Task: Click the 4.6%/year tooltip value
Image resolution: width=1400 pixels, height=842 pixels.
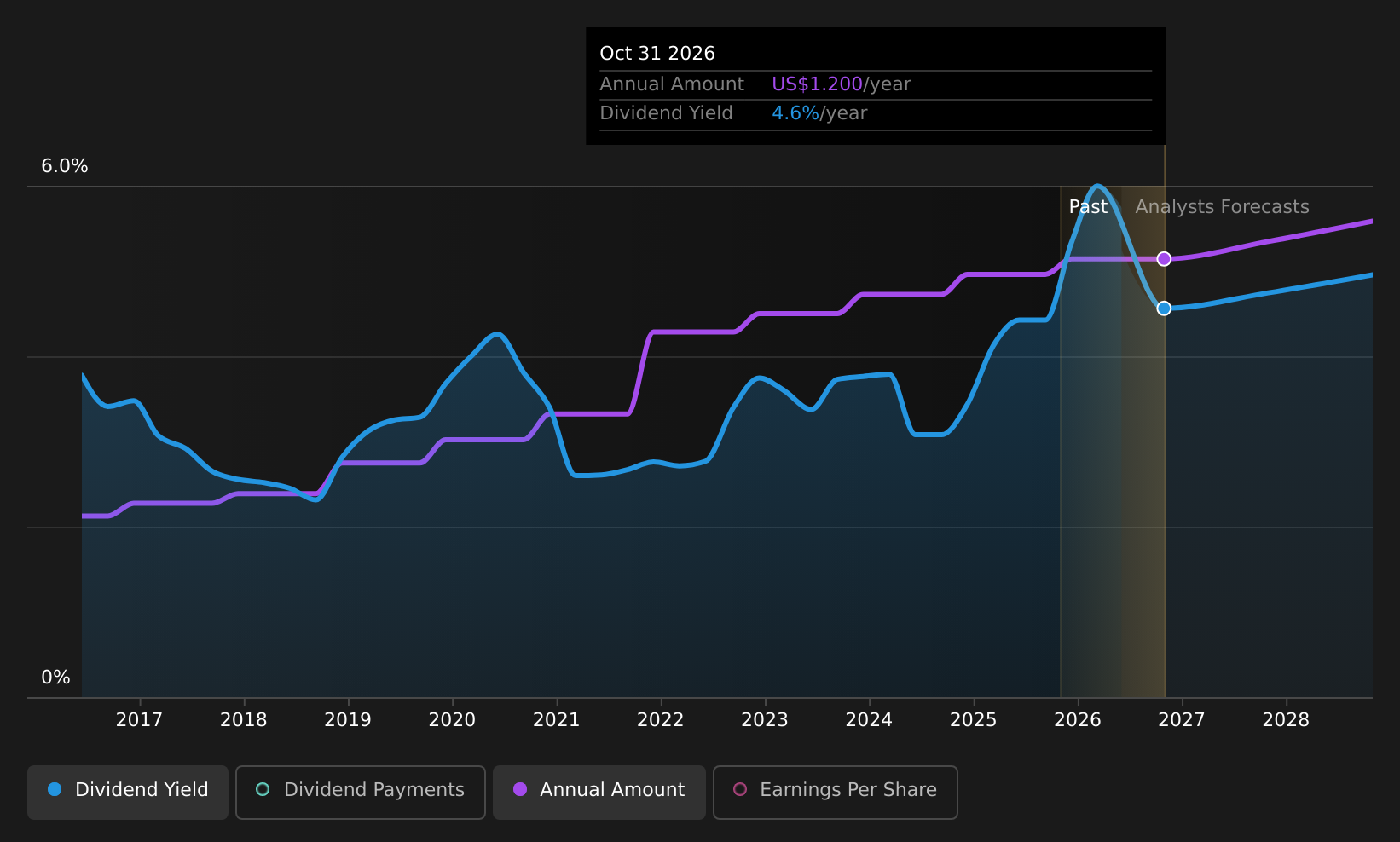Action: tap(819, 113)
